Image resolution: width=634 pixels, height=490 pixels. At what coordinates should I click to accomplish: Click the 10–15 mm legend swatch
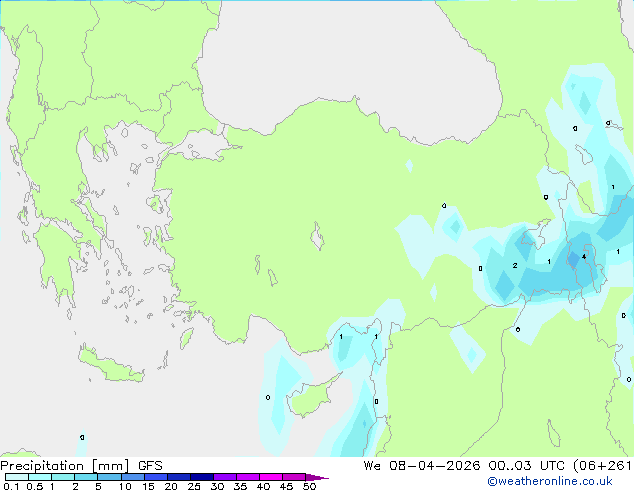tap(132, 477)
